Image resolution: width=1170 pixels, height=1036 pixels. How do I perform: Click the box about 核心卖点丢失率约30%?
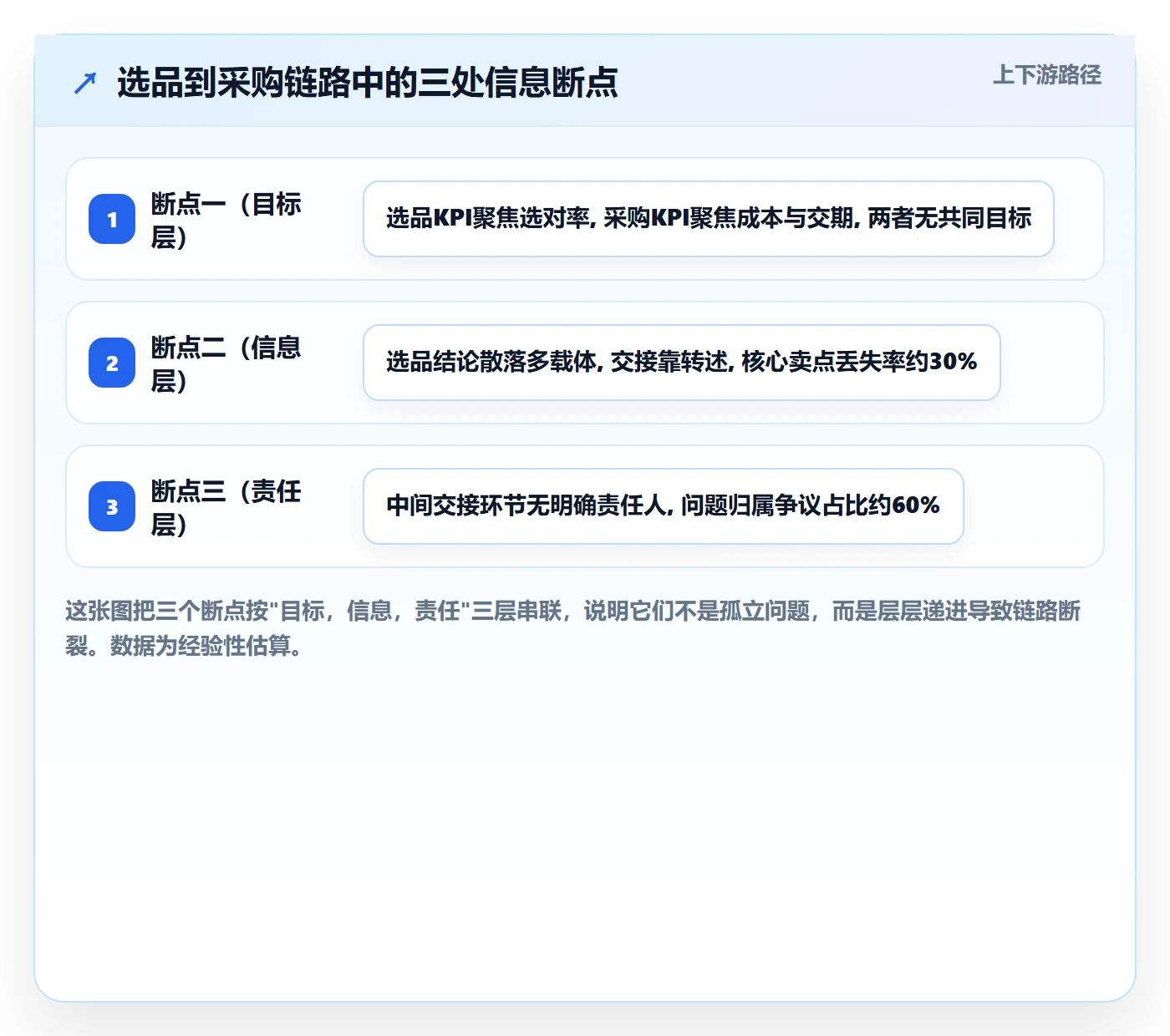tap(682, 363)
